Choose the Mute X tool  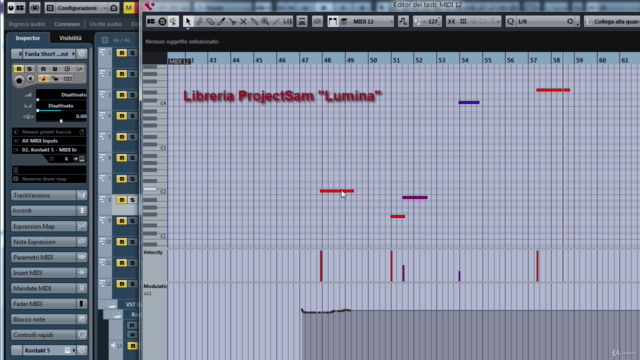point(243,22)
